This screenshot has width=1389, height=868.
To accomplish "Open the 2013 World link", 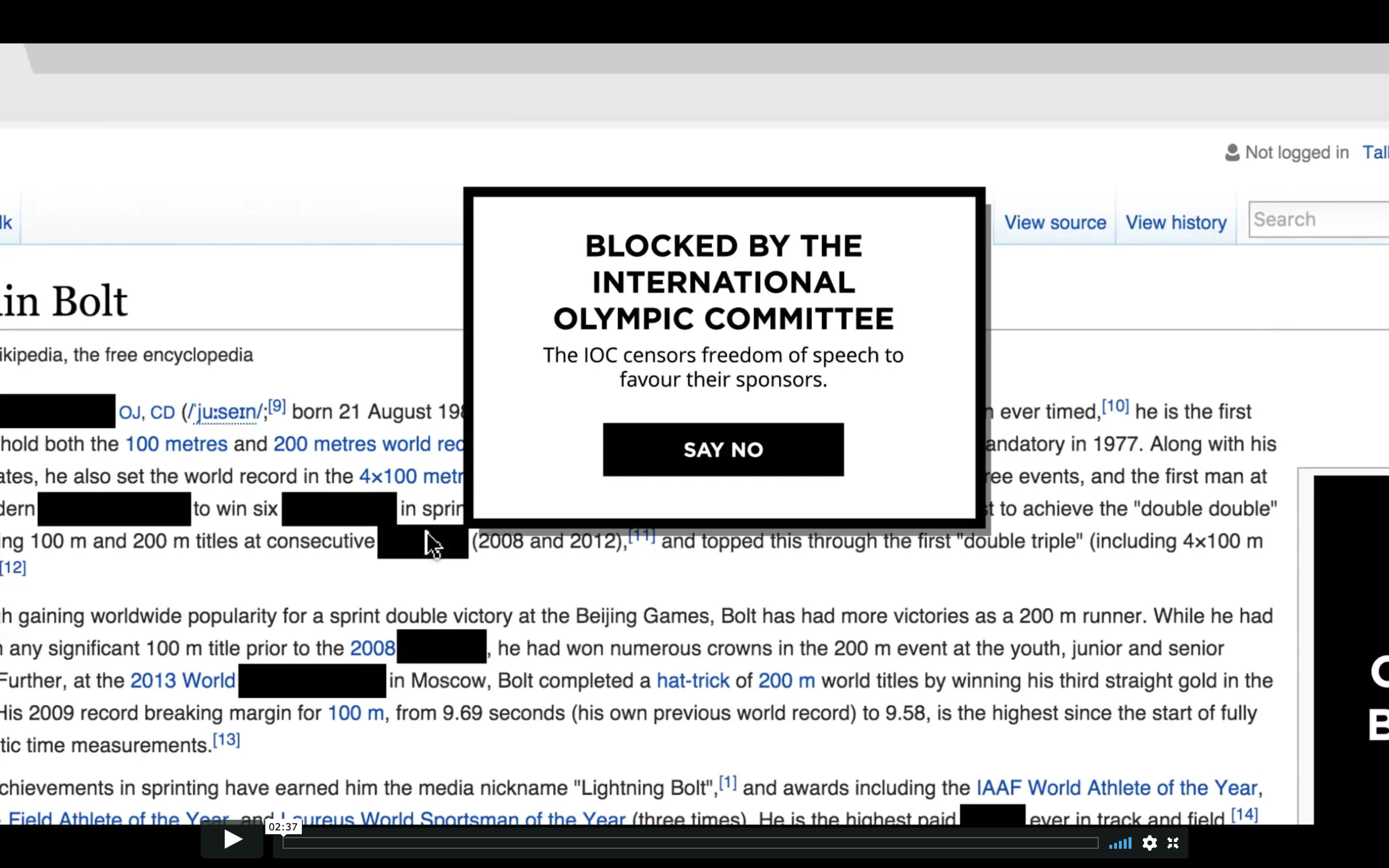I will click(x=183, y=681).
